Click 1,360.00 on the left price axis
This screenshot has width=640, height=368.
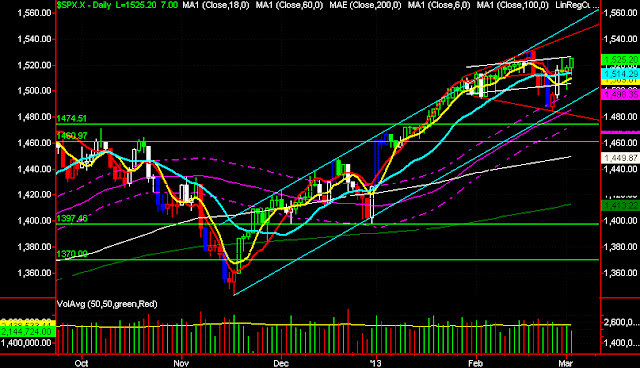(x=34, y=273)
